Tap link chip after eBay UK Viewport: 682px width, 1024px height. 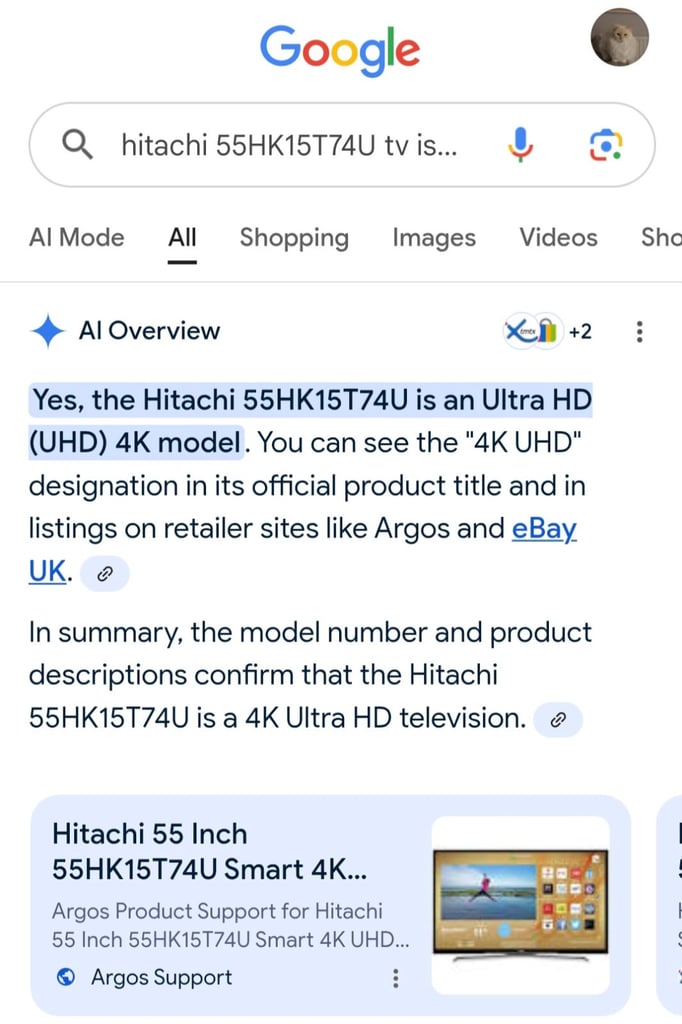(x=105, y=573)
